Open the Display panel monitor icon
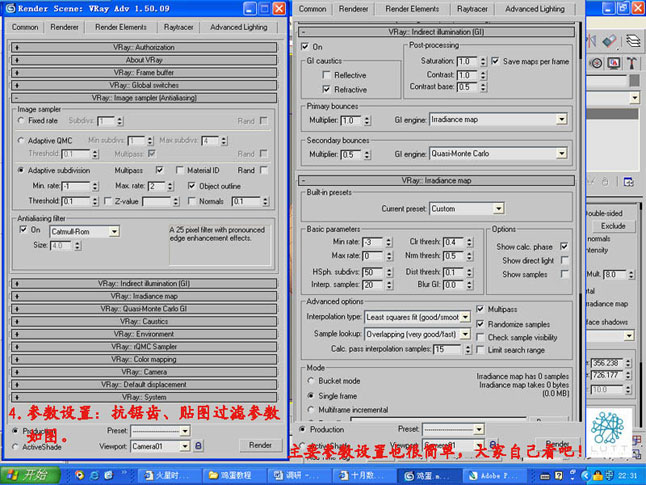646x485 pixels. 614,63
